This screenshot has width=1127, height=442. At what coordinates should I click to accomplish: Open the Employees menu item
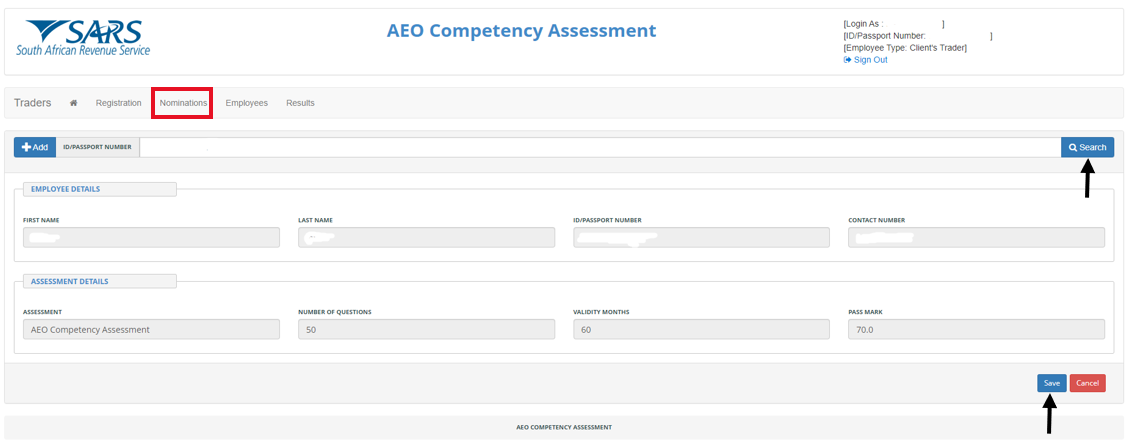[x=246, y=103]
